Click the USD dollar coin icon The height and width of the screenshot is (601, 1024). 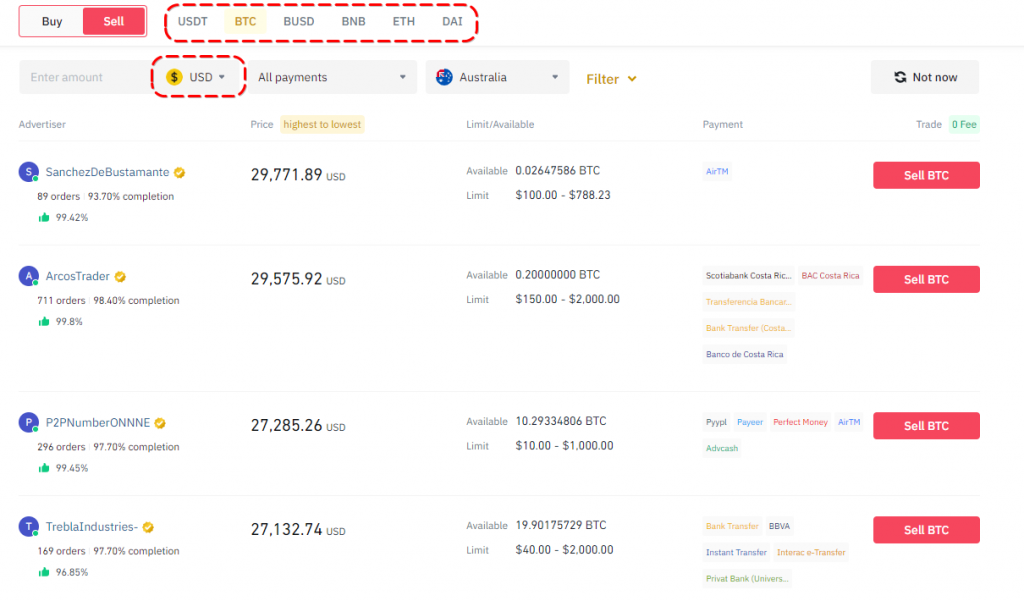pos(174,77)
